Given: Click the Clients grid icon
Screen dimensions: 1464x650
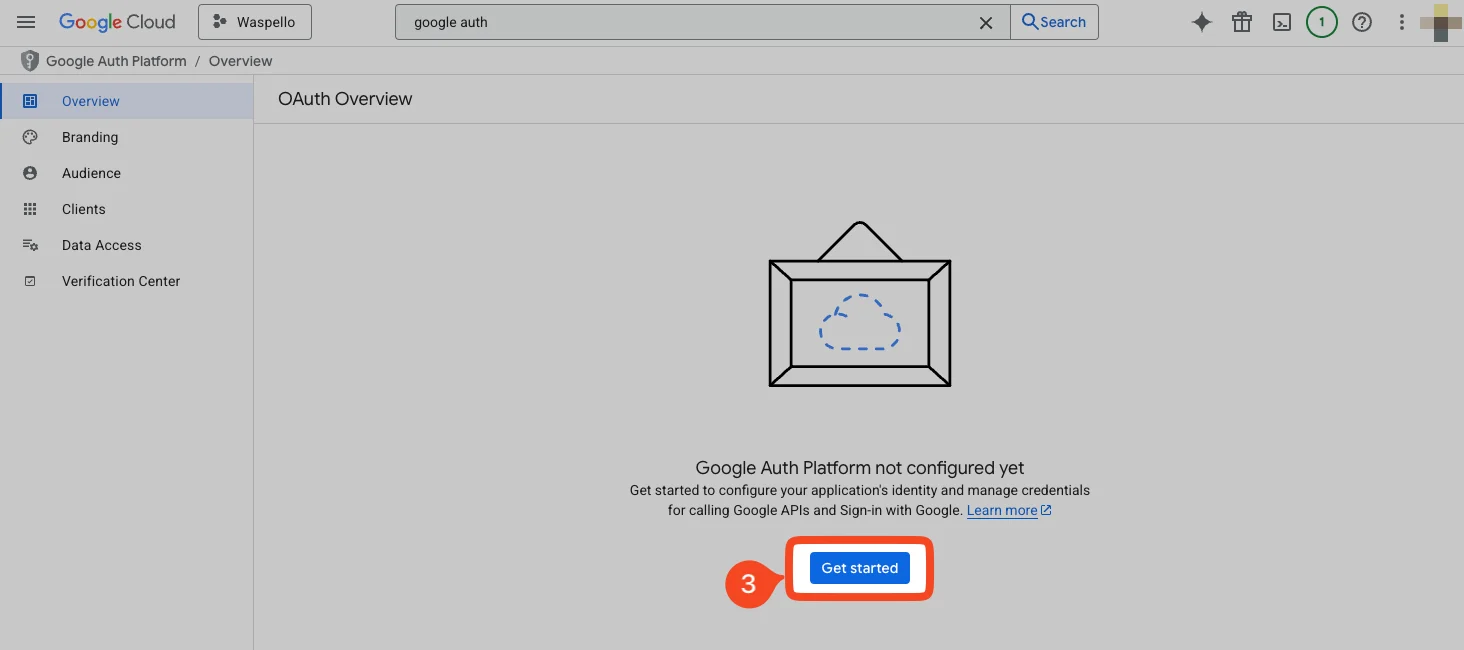Looking at the screenshot, I should pyautogui.click(x=30, y=209).
